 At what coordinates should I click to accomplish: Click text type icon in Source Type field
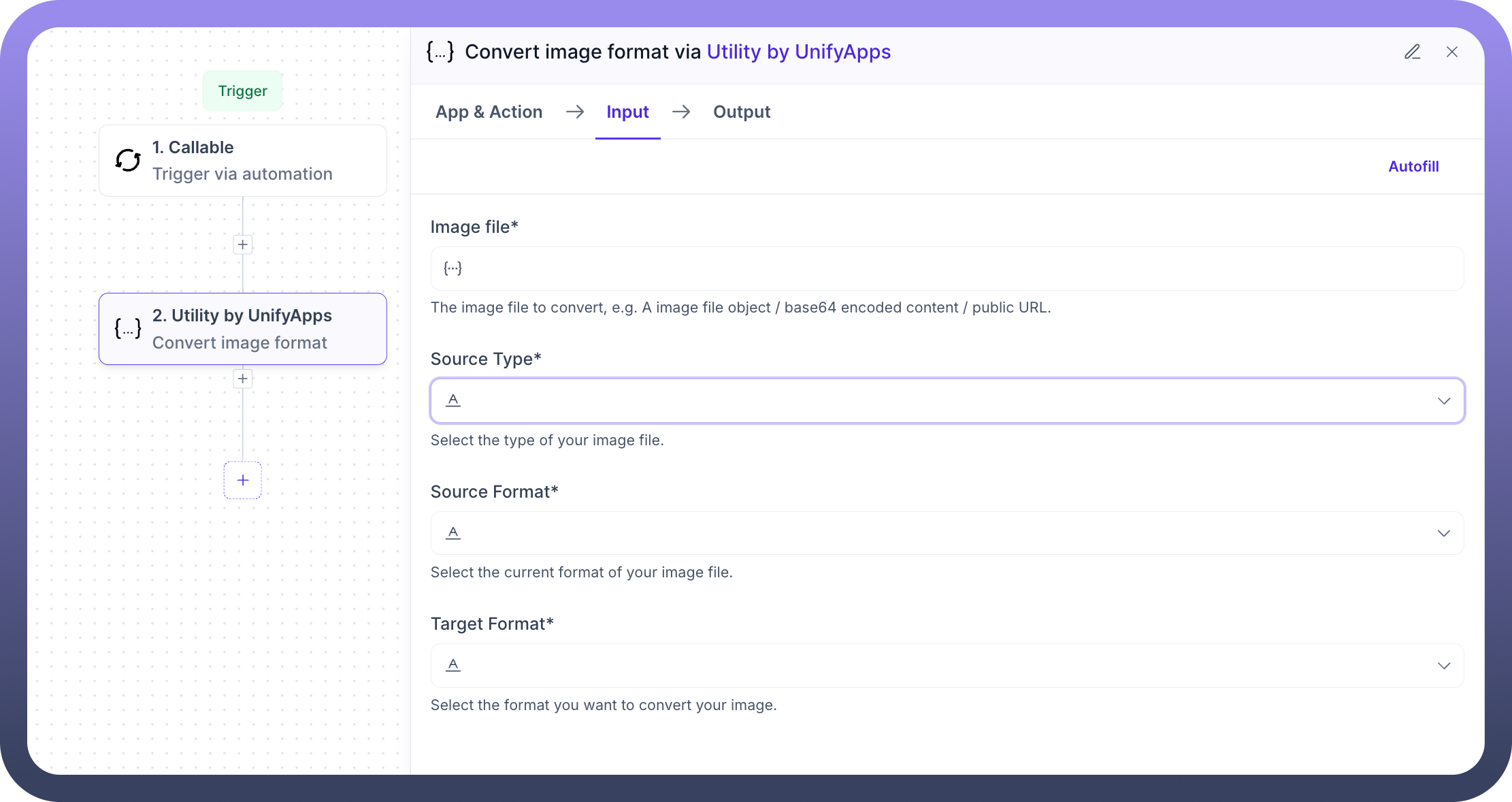[x=453, y=400]
